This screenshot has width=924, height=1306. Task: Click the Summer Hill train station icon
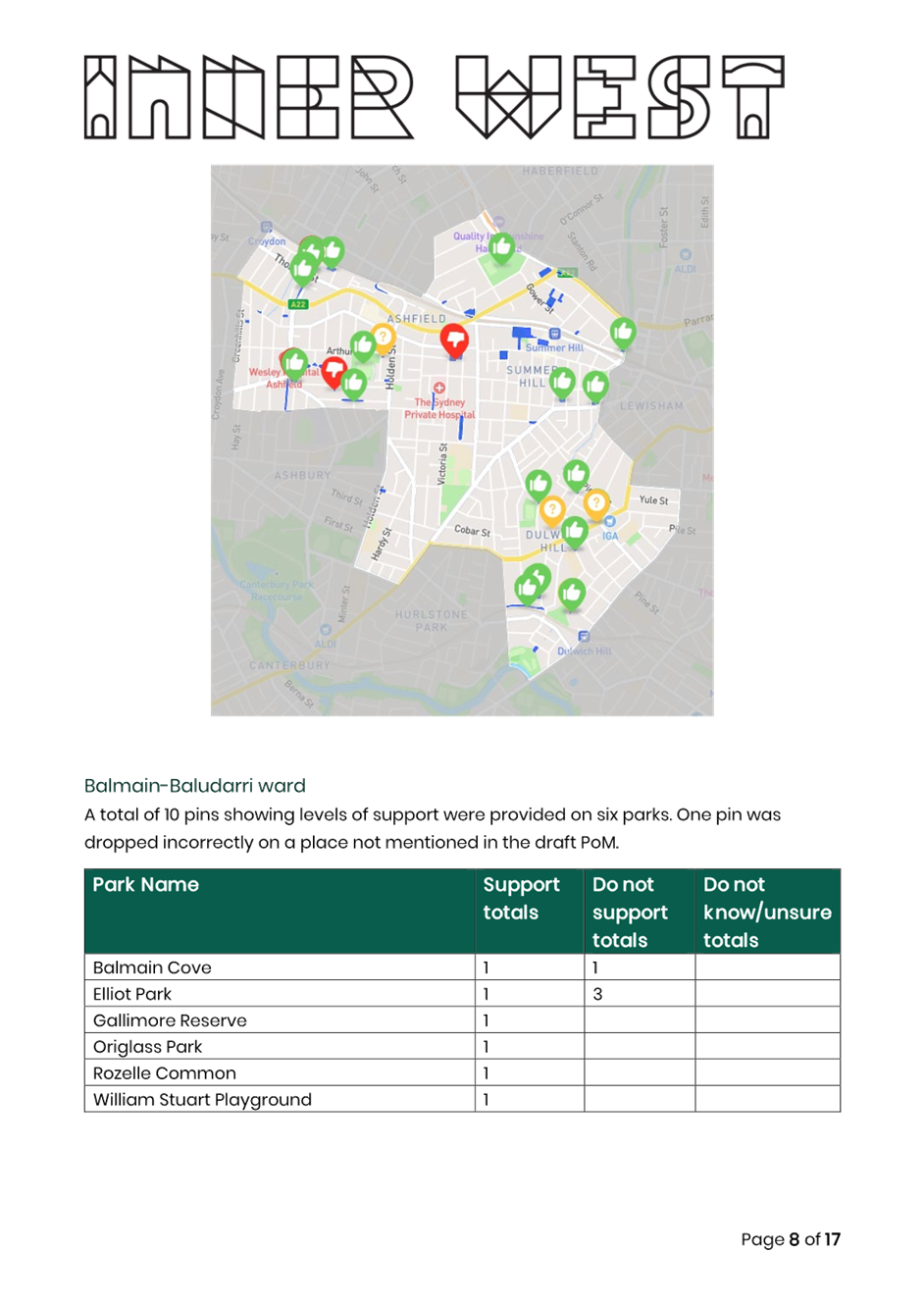tap(554, 334)
